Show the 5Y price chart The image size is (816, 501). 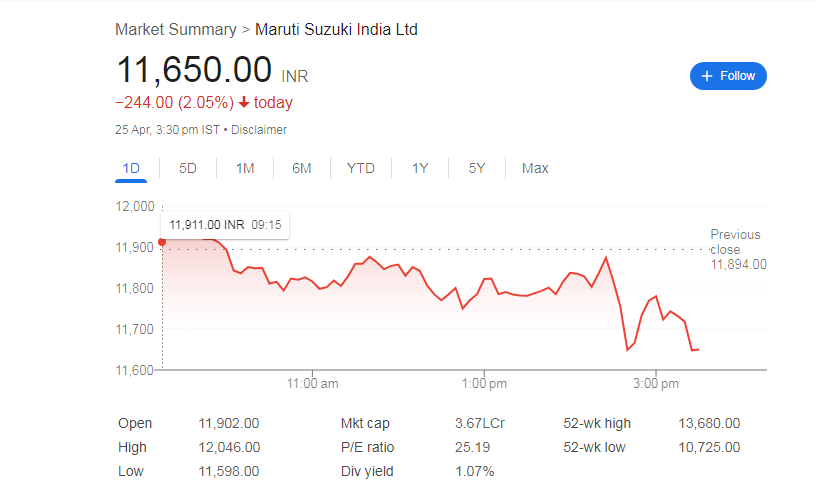(477, 169)
